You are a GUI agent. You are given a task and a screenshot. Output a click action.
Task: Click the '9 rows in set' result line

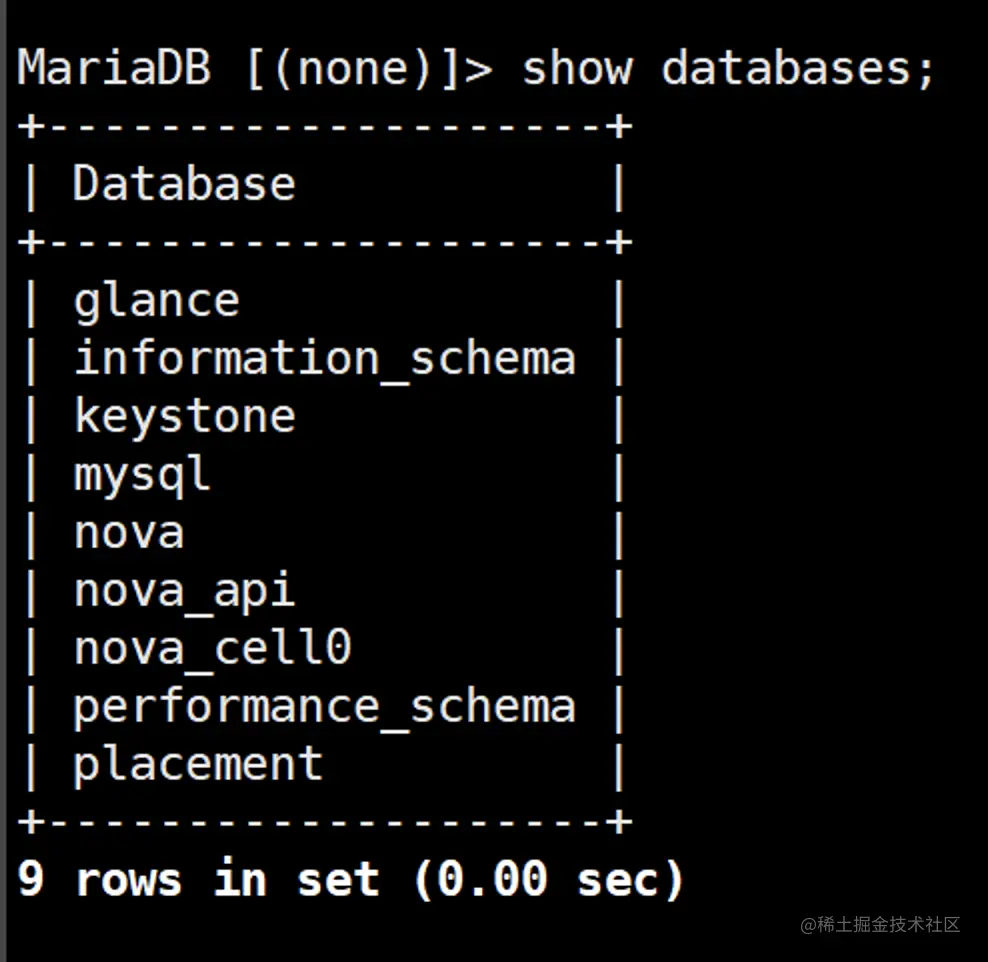198,879
